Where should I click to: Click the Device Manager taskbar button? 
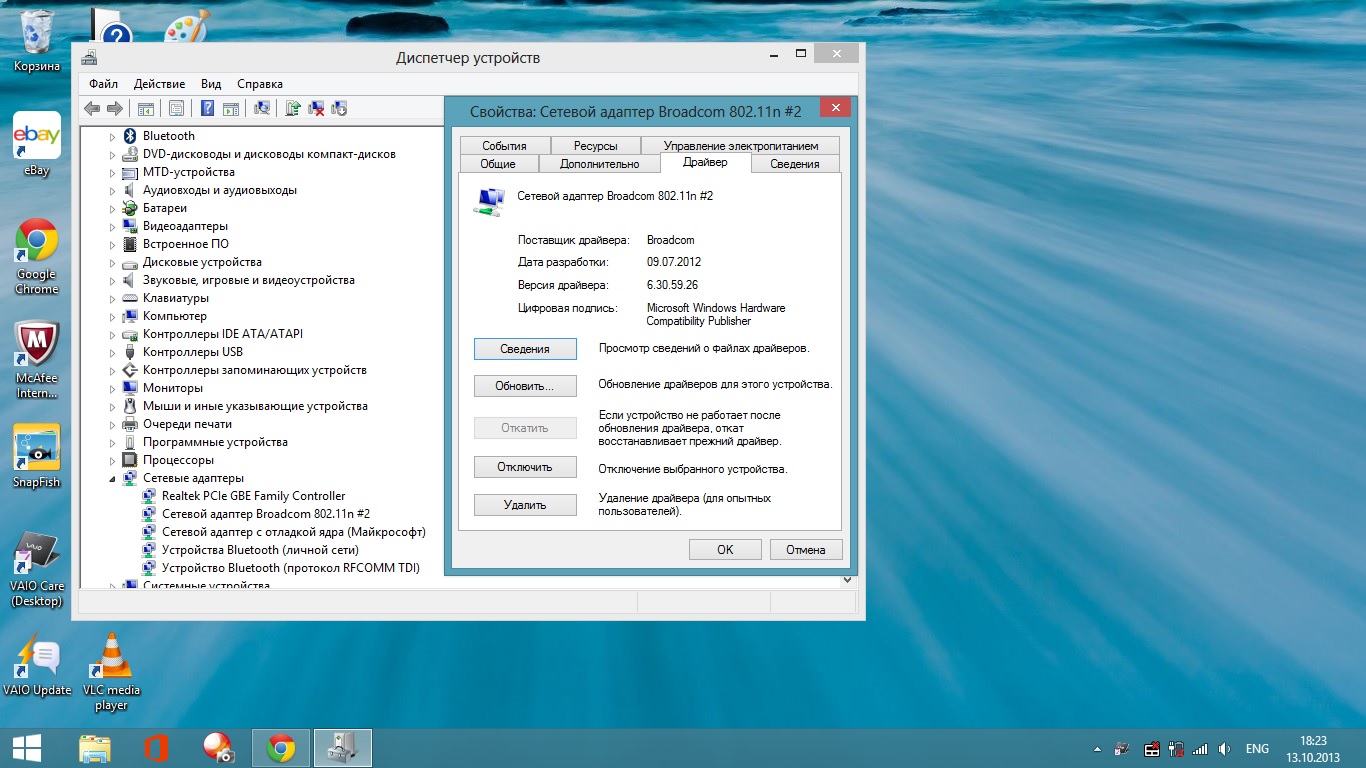pyautogui.click(x=343, y=748)
